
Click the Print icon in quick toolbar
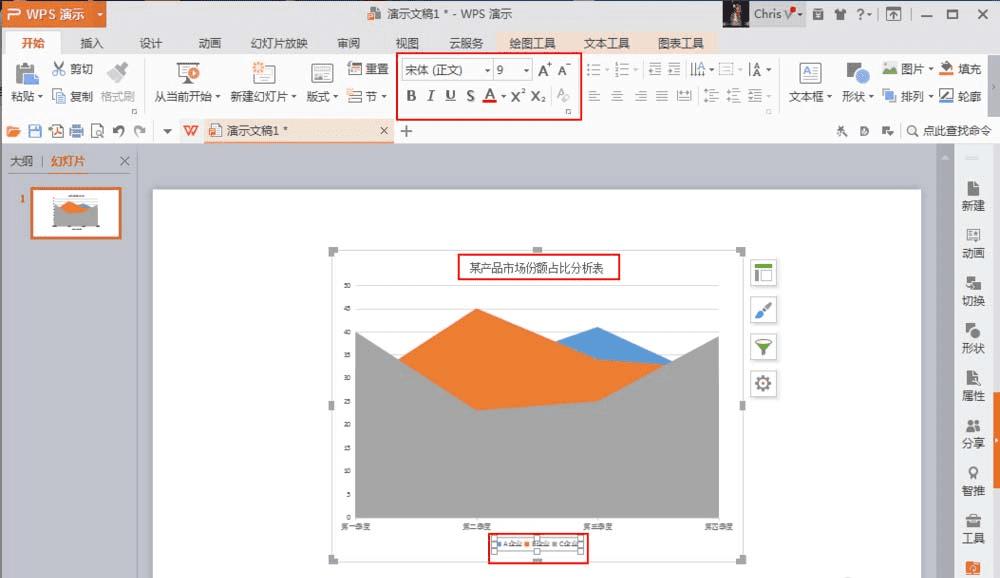click(x=77, y=131)
